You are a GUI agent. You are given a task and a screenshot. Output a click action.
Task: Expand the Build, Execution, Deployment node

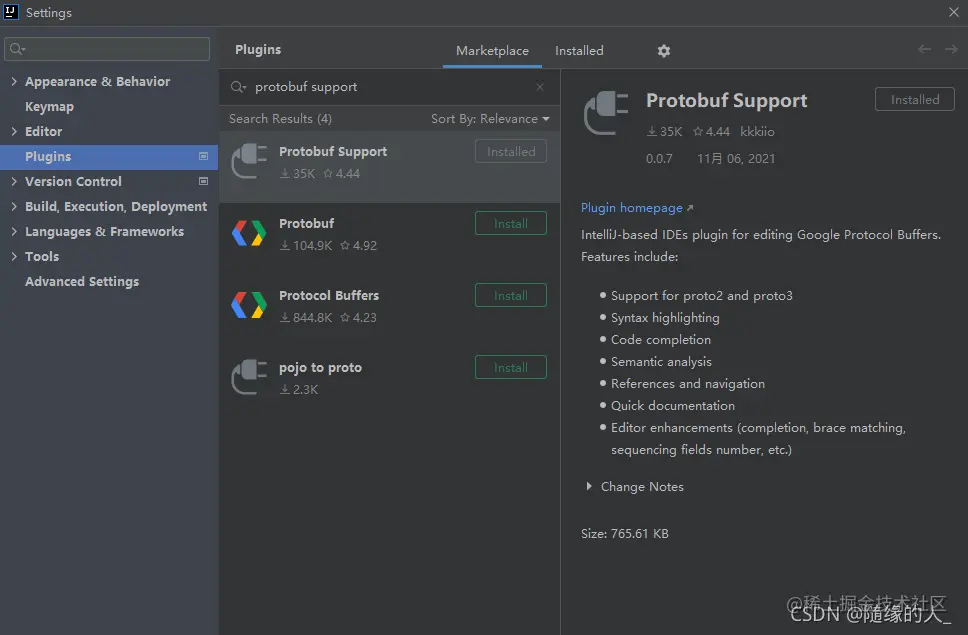pos(14,207)
